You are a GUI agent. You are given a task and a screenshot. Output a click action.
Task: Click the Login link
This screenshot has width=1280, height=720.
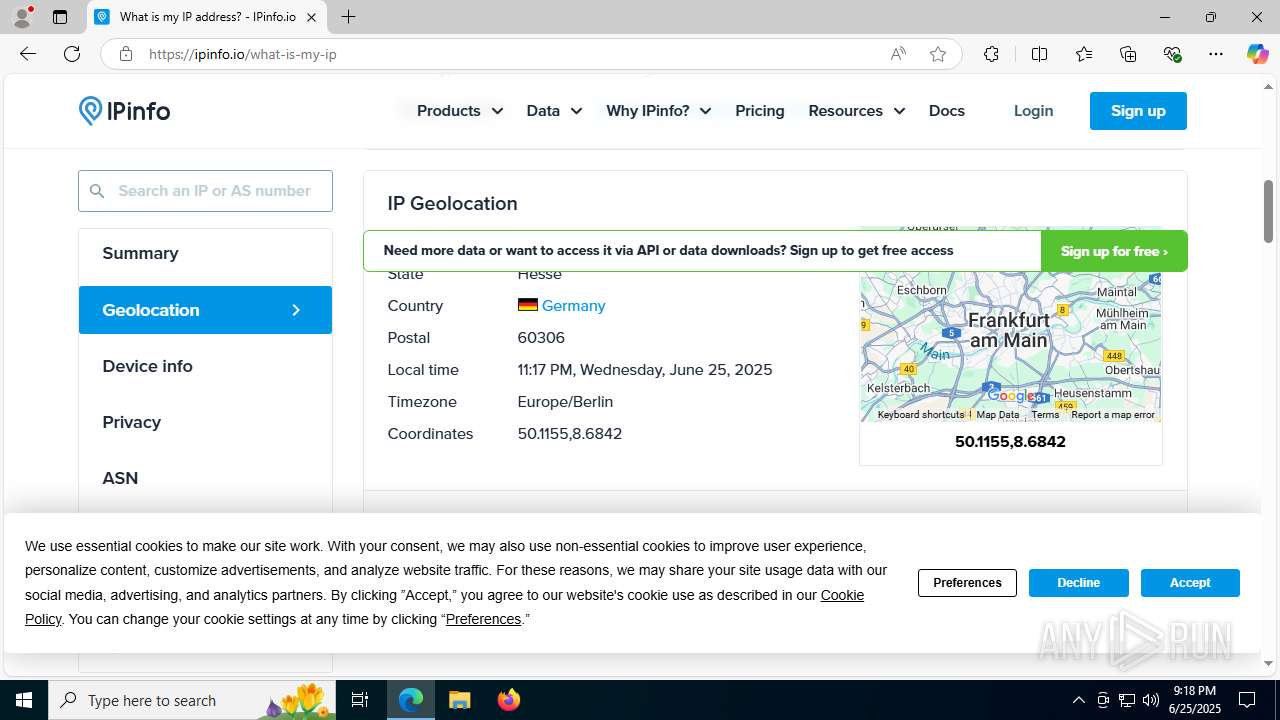point(1033,111)
